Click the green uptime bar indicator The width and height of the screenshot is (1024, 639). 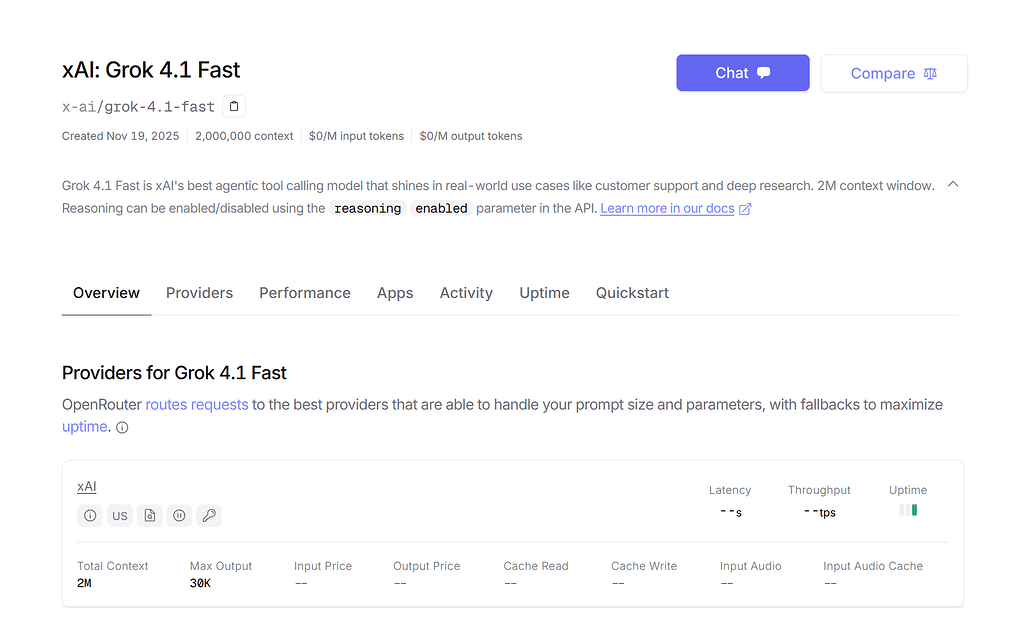pos(914,510)
